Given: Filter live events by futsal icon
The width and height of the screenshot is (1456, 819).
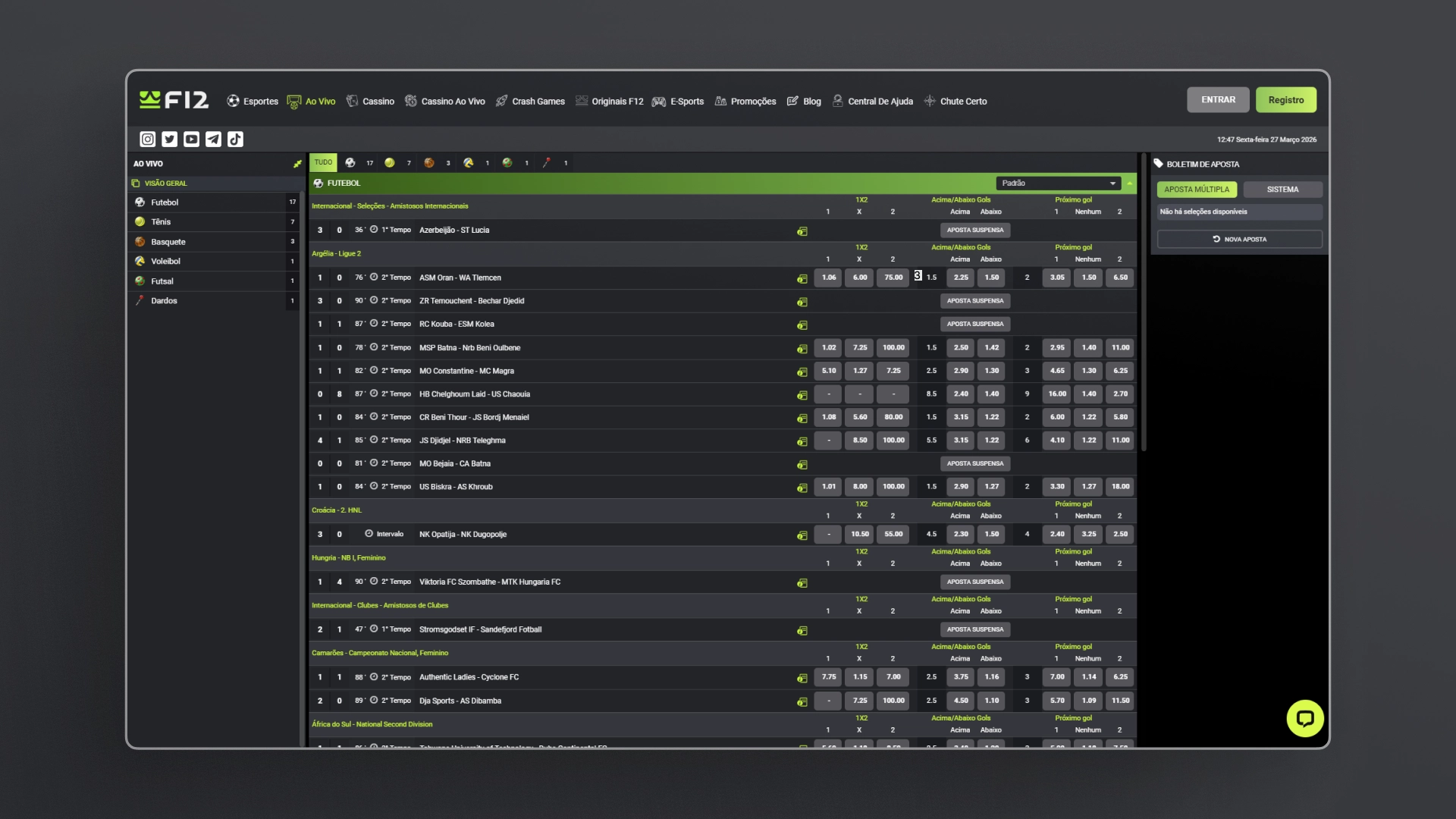Looking at the screenshot, I should pos(507,162).
